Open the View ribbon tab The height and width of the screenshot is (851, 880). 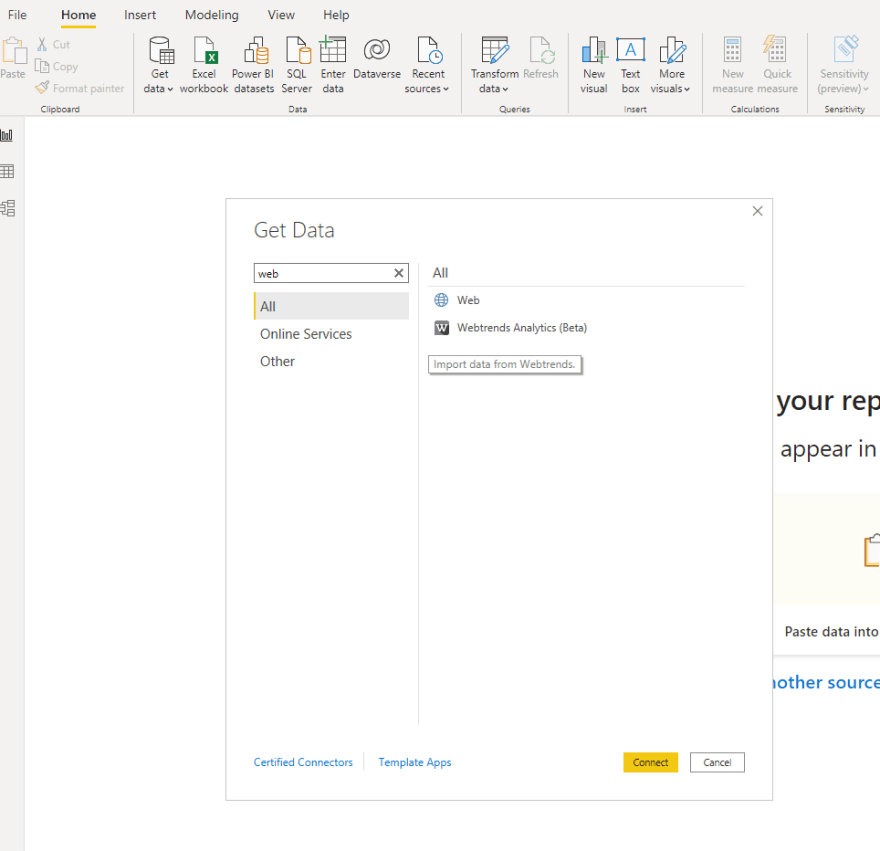[x=281, y=15]
